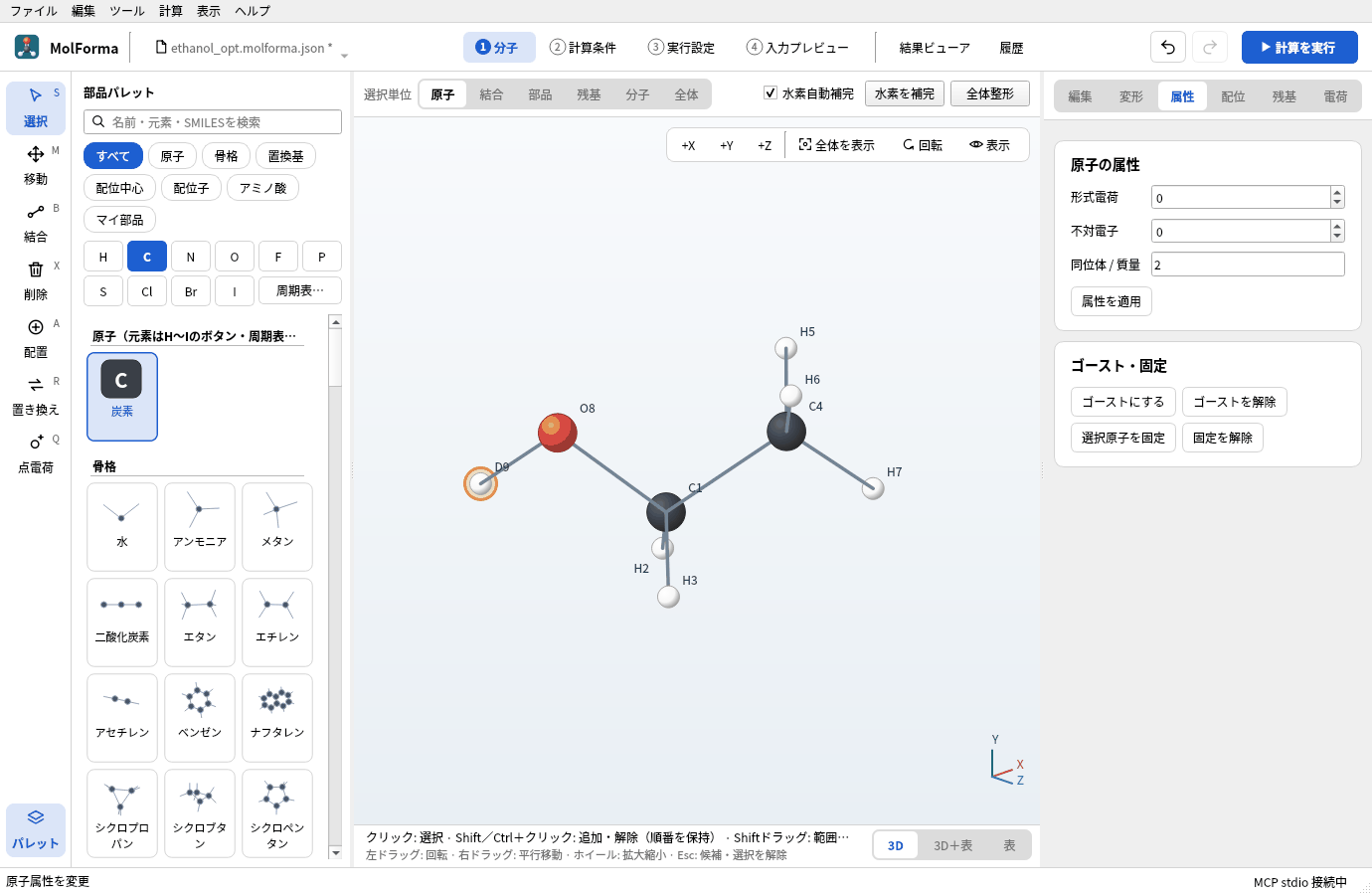Image resolution: width=1372 pixels, height=895 pixels.
Task: Open file name dropdown arrow
Action: [344, 56]
